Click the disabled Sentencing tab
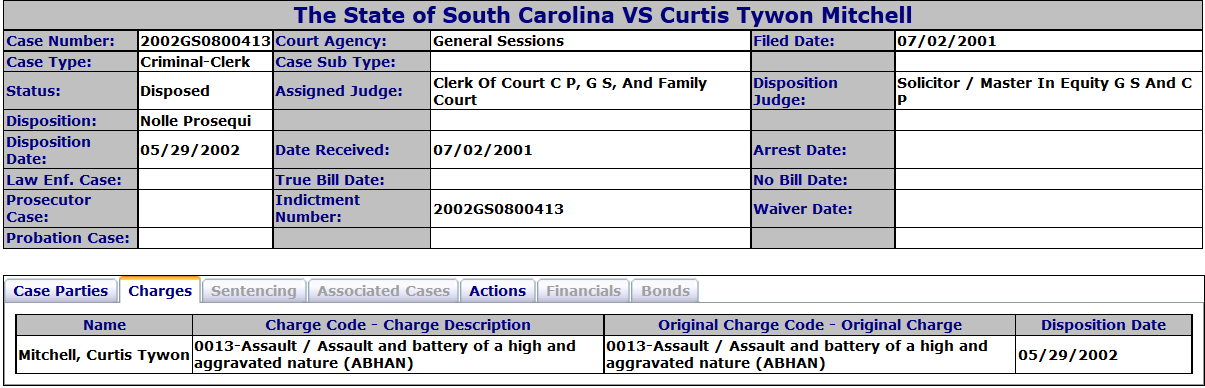The height and width of the screenshot is (388, 1205). click(255, 291)
